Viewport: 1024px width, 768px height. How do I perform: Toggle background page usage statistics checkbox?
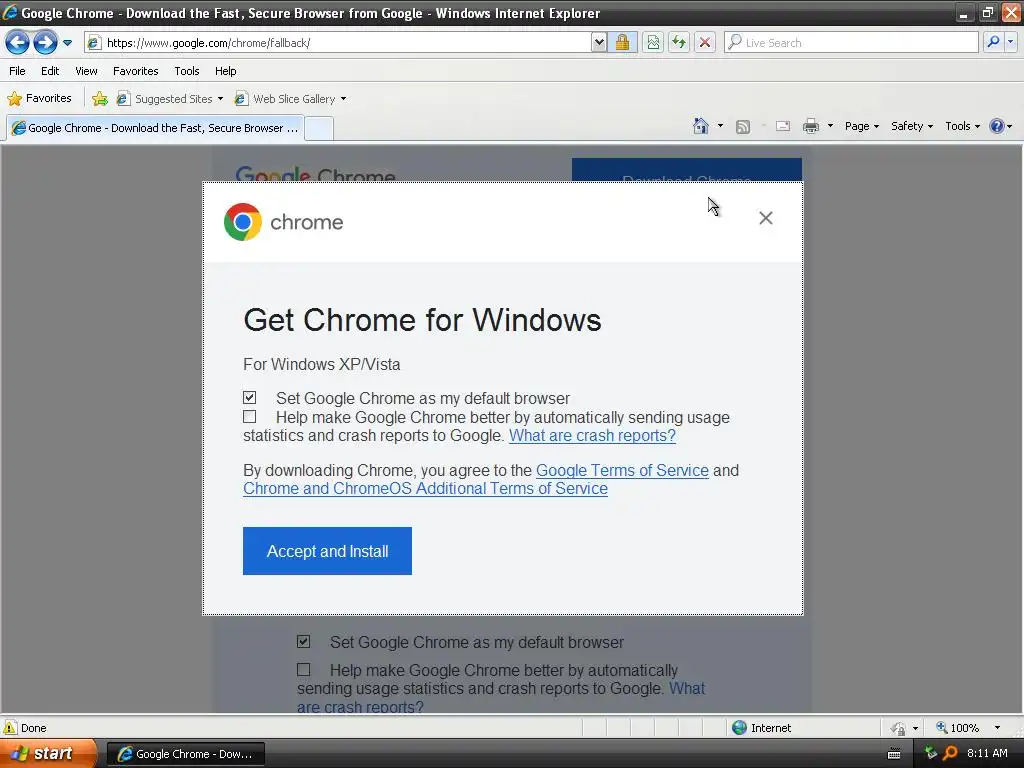pyautogui.click(x=304, y=669)
